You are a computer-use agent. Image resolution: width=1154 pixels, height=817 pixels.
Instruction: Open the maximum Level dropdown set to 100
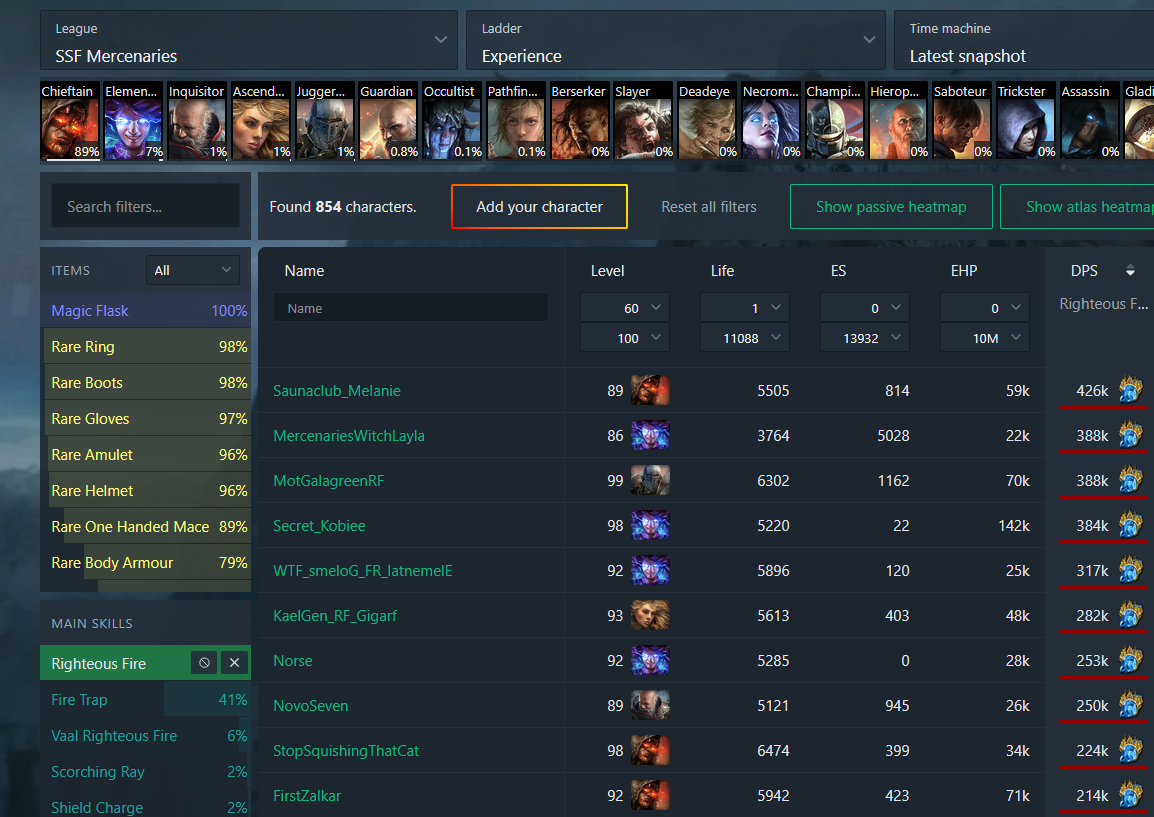[x=625, y=338]
